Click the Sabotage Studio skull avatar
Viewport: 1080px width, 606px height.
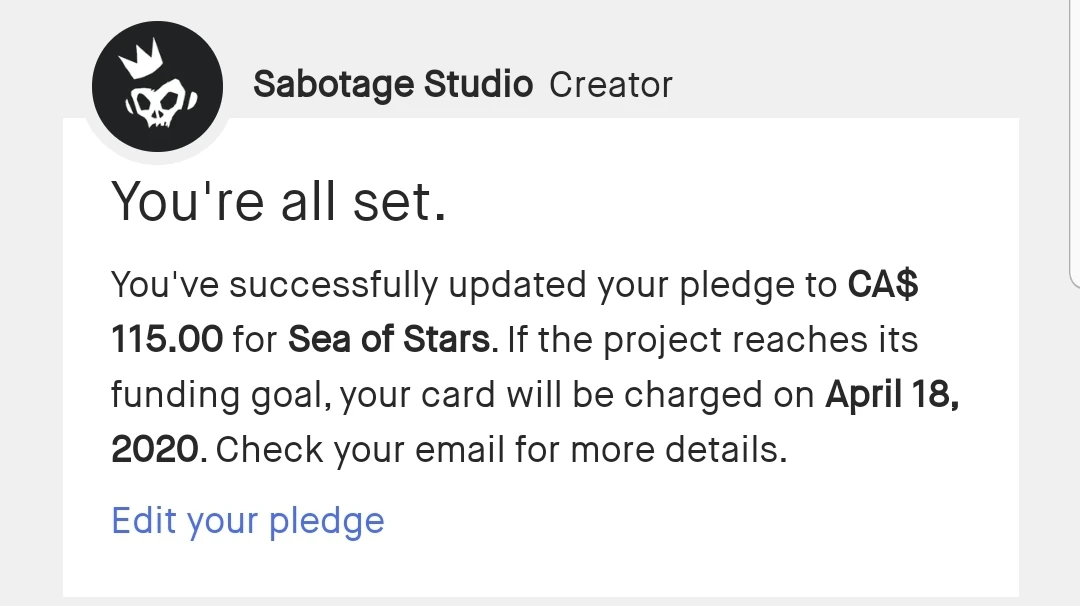tap(156, 86)
